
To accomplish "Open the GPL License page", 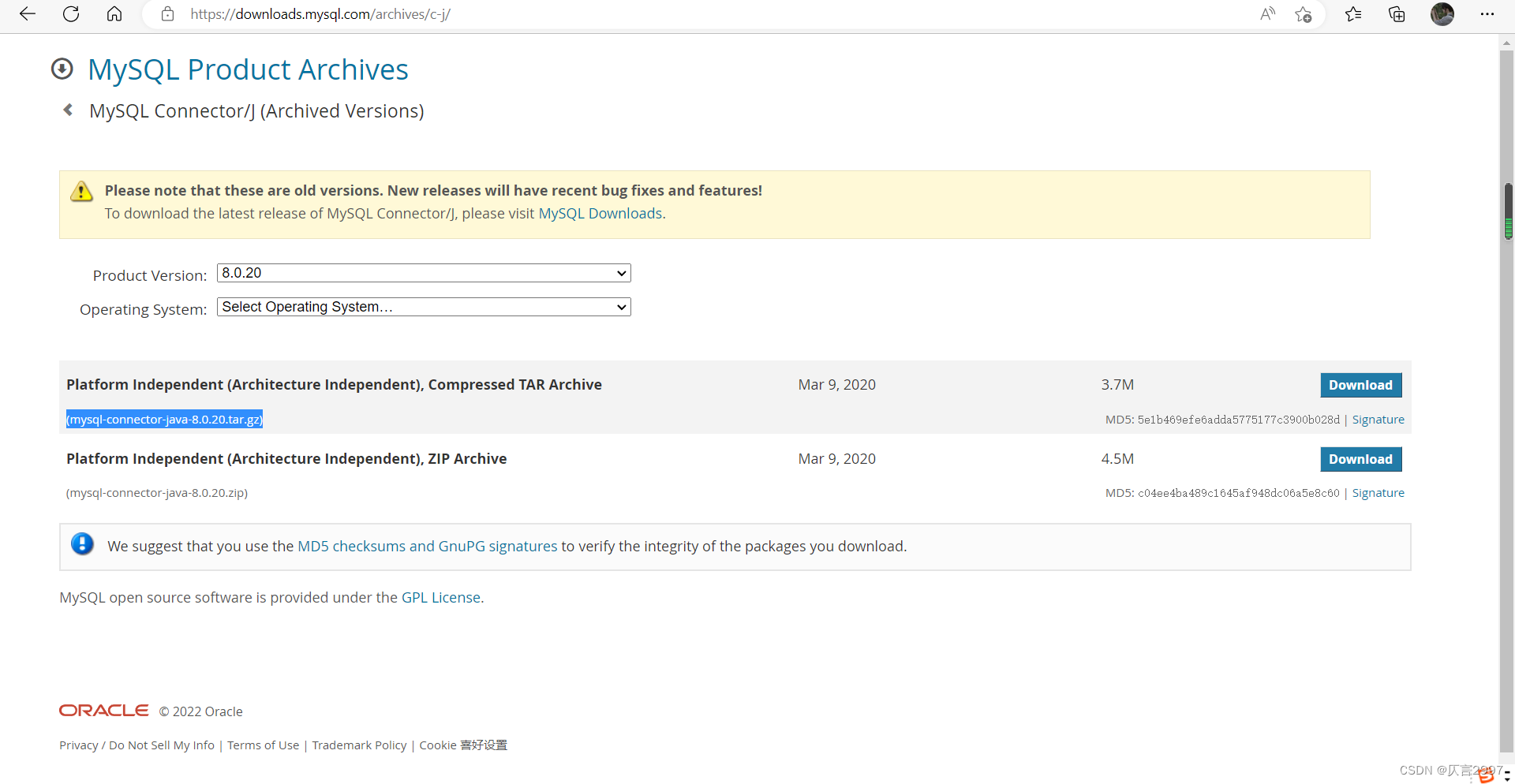I will (440, 597).
